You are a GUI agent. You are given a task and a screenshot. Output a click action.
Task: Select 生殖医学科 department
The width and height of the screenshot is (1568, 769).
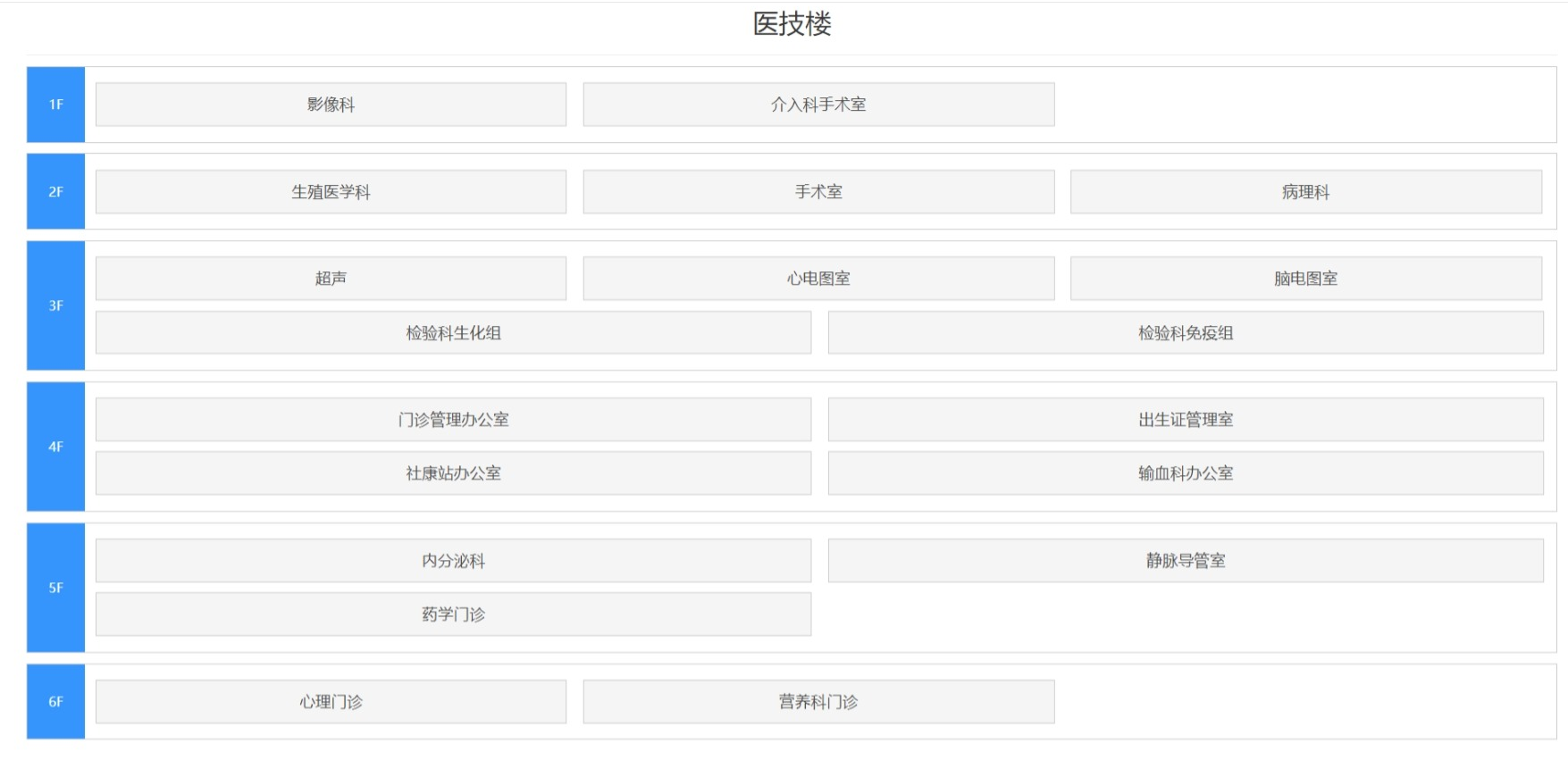331,192
